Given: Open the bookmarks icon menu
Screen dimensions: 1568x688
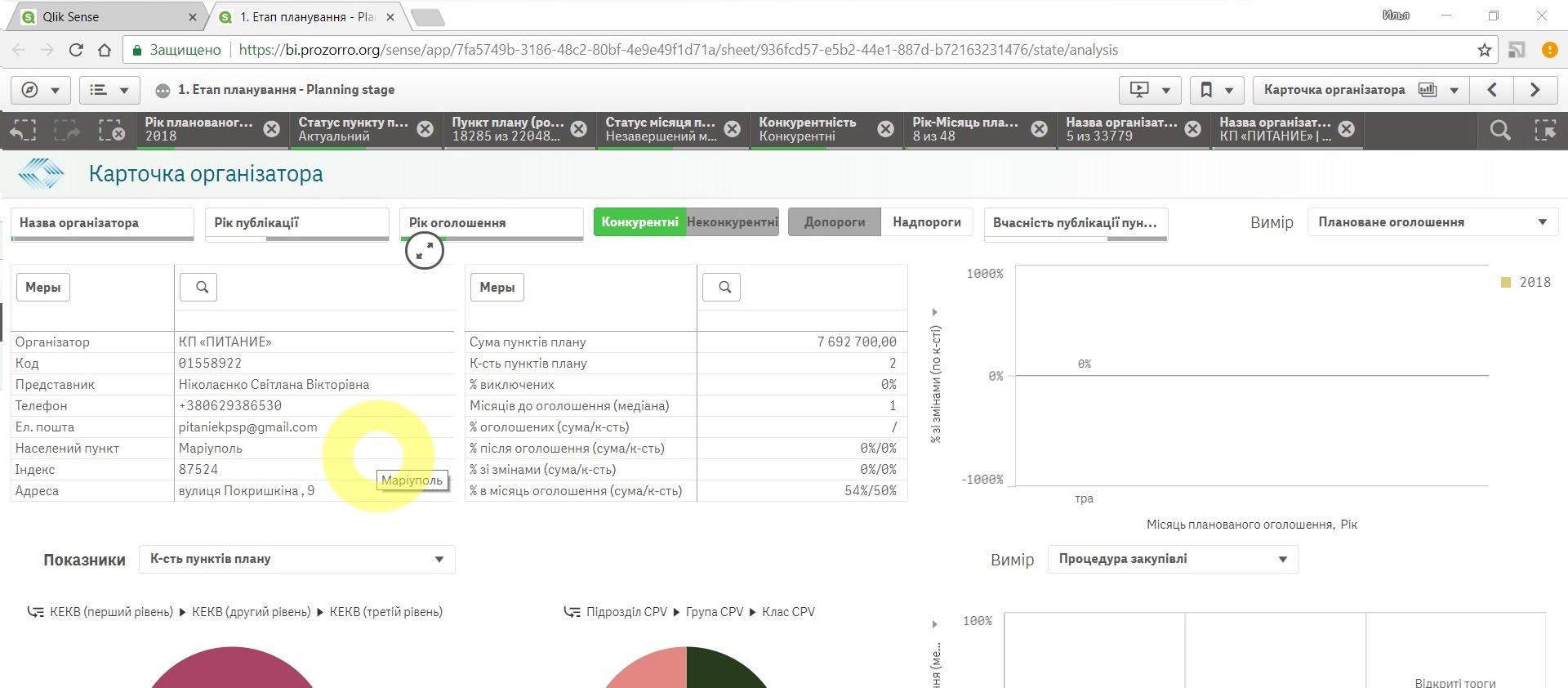Looking at the screenshot, I should coord(1215,90).
